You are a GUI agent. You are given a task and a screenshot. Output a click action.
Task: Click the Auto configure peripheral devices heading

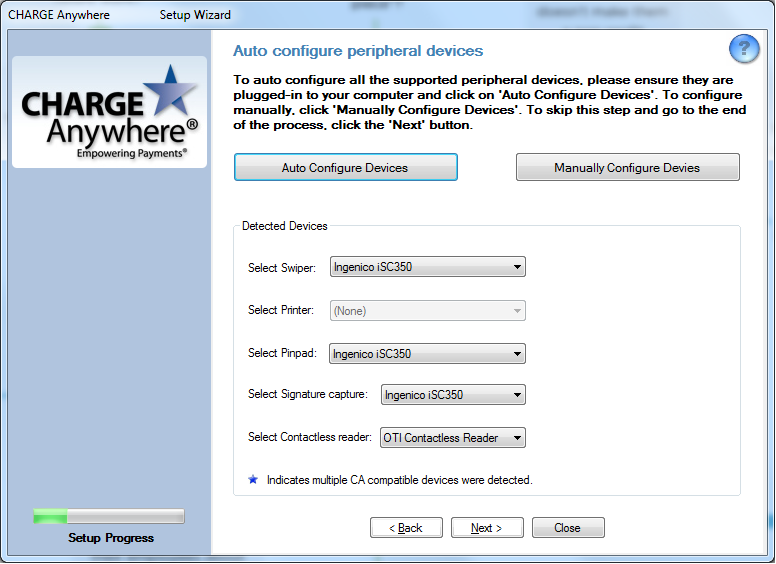[x=357, y=51]
